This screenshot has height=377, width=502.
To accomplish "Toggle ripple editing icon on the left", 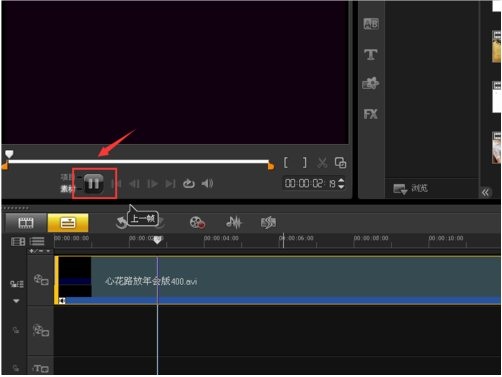I will tap(17, 284).
